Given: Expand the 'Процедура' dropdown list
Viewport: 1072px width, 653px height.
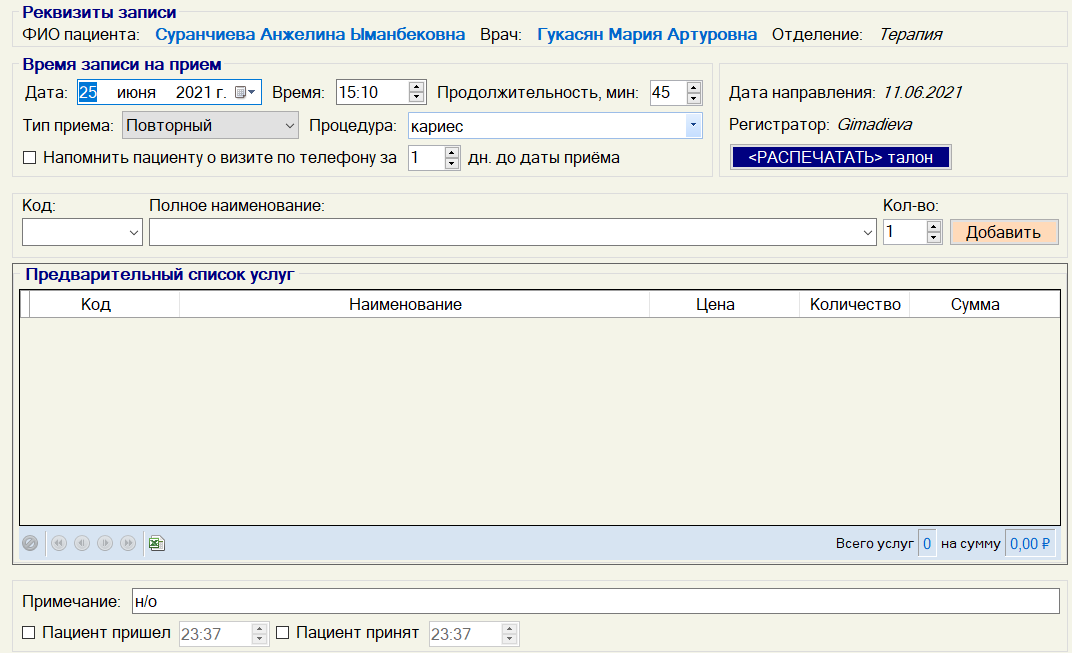Looking at the screenshot, I should point(692,126).
